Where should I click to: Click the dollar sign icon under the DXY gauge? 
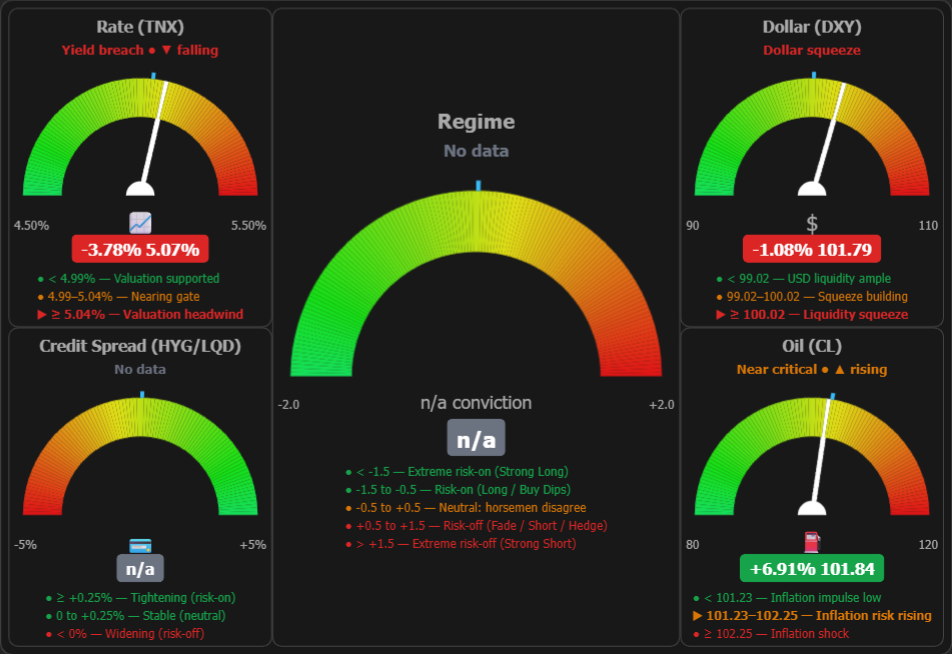pos(812,224)
